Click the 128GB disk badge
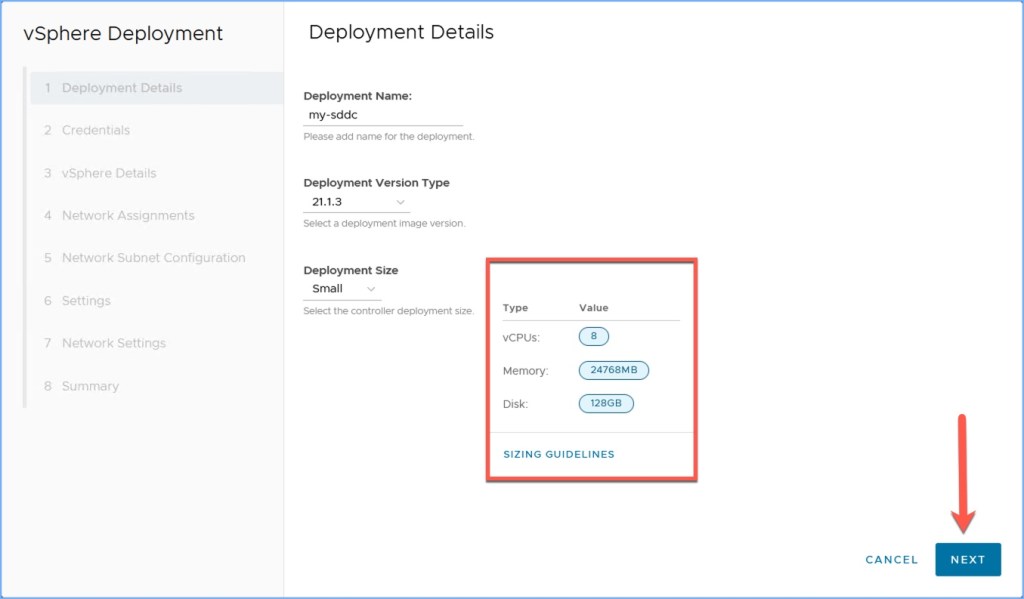The width and height of the screenshot is (1024, 599). [605, 404]
